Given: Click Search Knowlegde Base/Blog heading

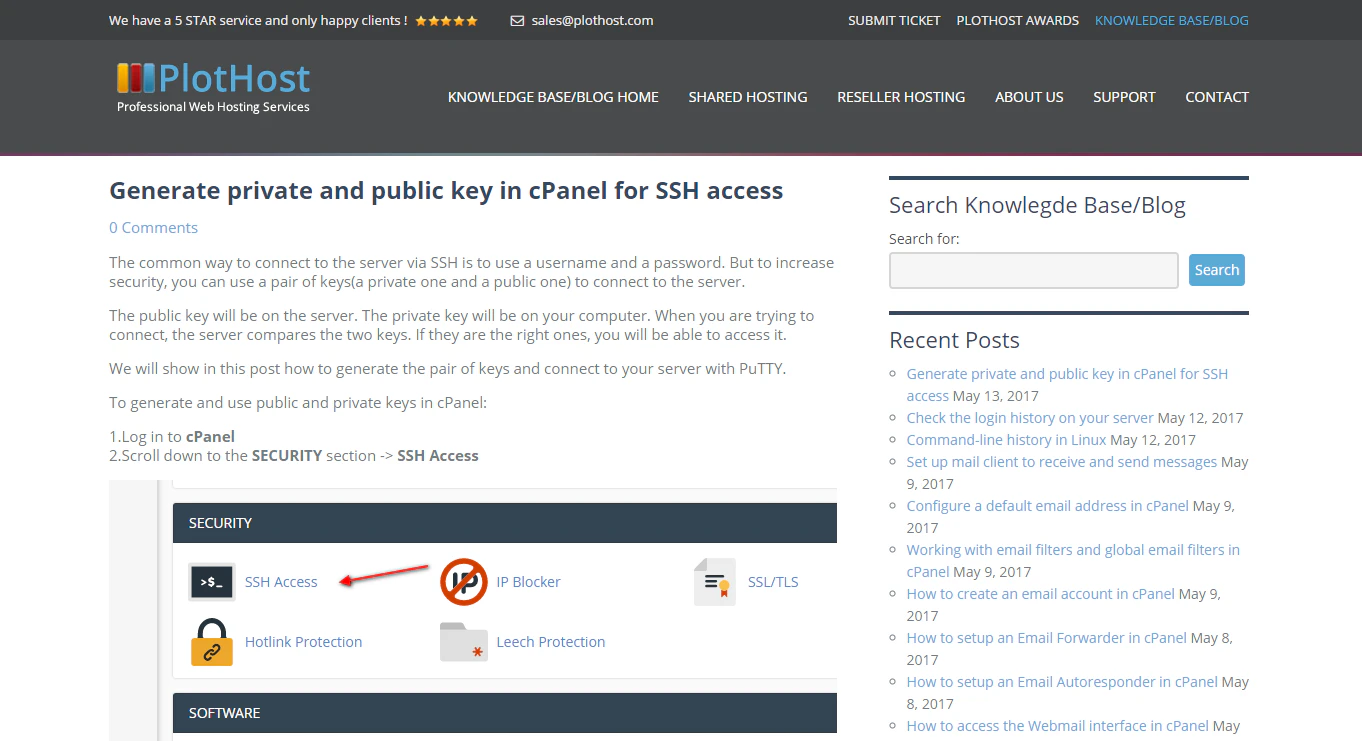Looking at the screenshot, I should (x=1037, y=205).
